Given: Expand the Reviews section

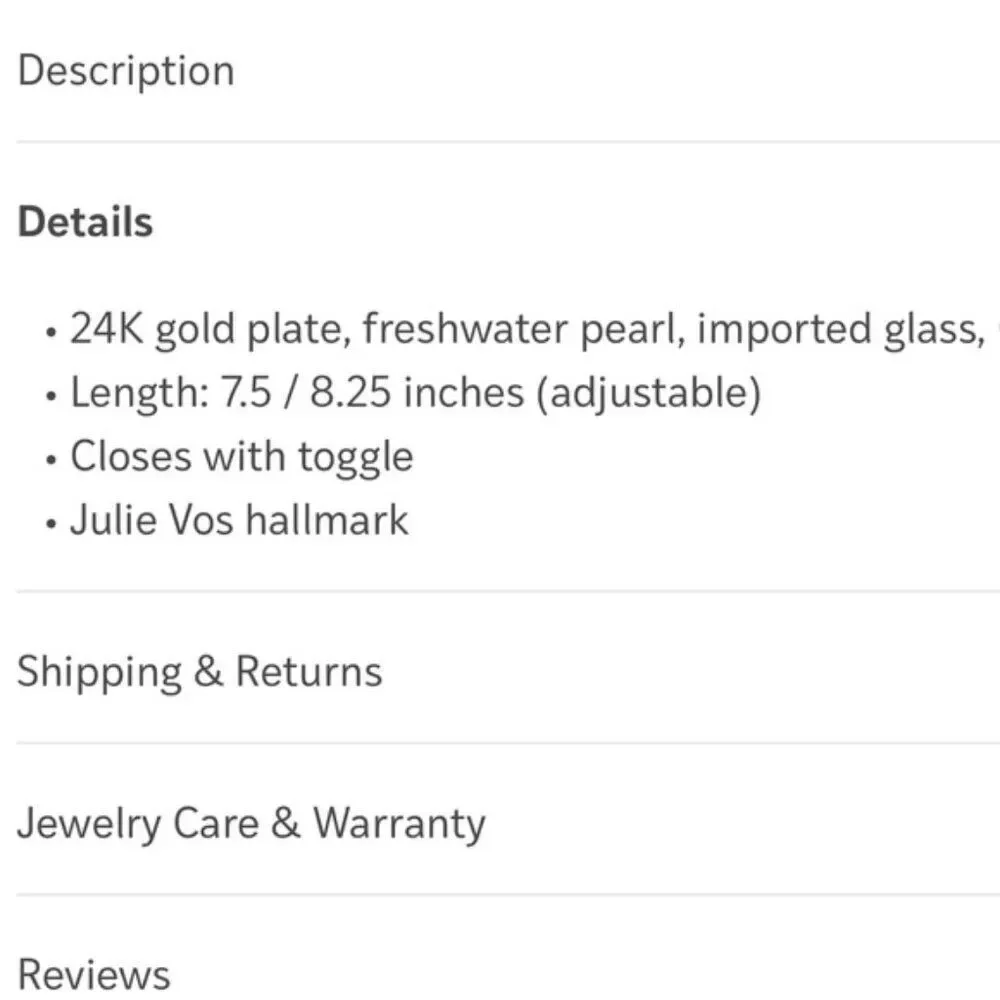Looking at the screenshot, I should coord(94,974).
